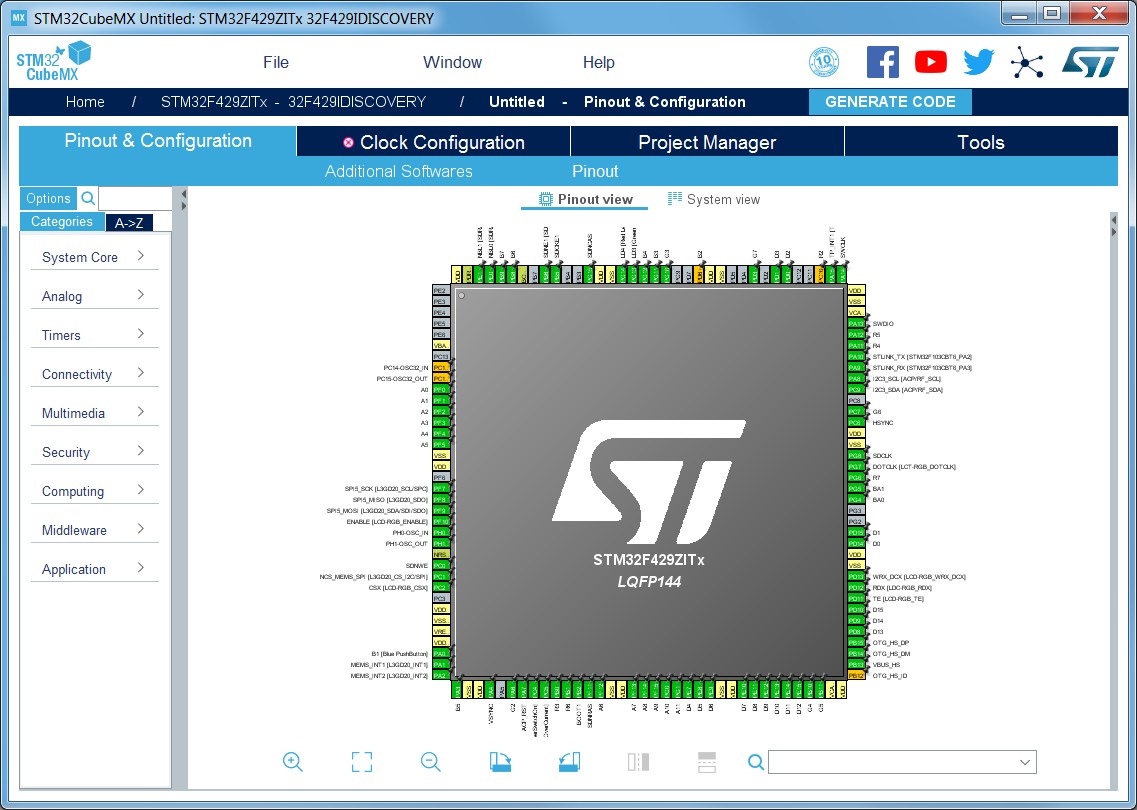Image resolution: width=1137 pixels, height=810 pixels.
Task: Select pin PD13 labeled WRX_DCX
Action: tap(856, 576)
